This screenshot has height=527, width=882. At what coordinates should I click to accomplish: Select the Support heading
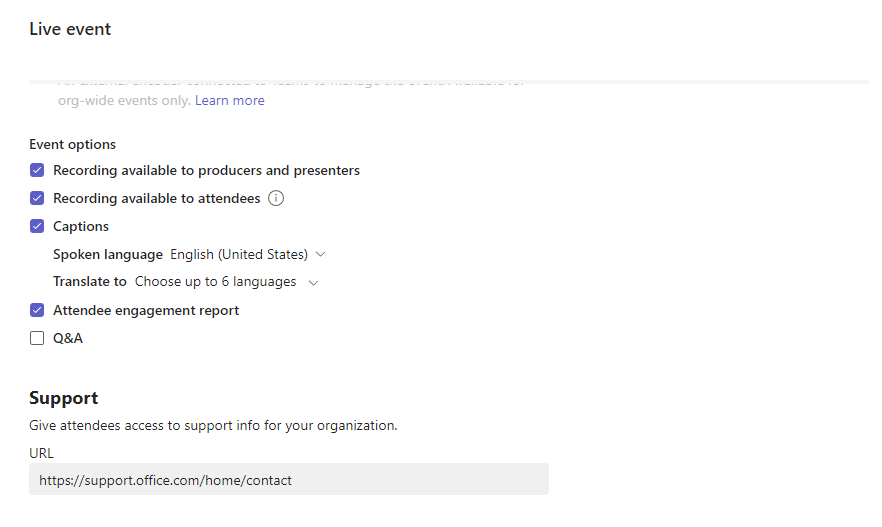[64, 398]
